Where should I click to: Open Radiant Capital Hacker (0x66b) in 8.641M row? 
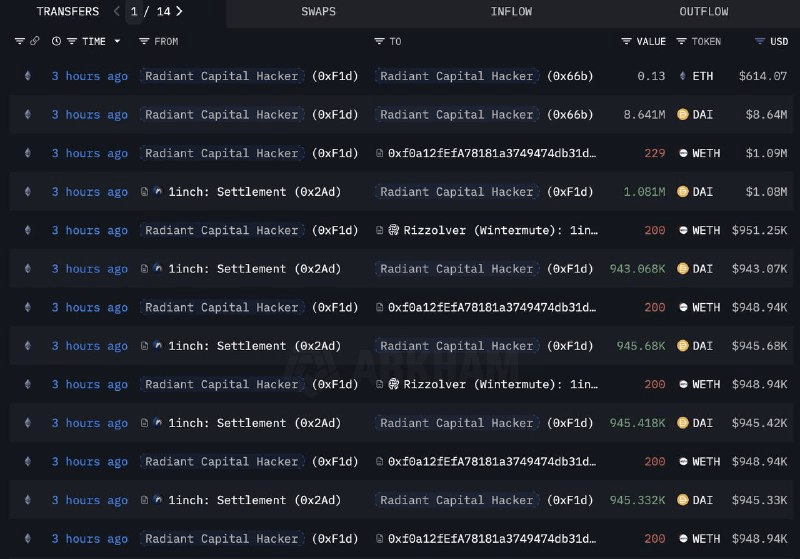click(457, 114)
